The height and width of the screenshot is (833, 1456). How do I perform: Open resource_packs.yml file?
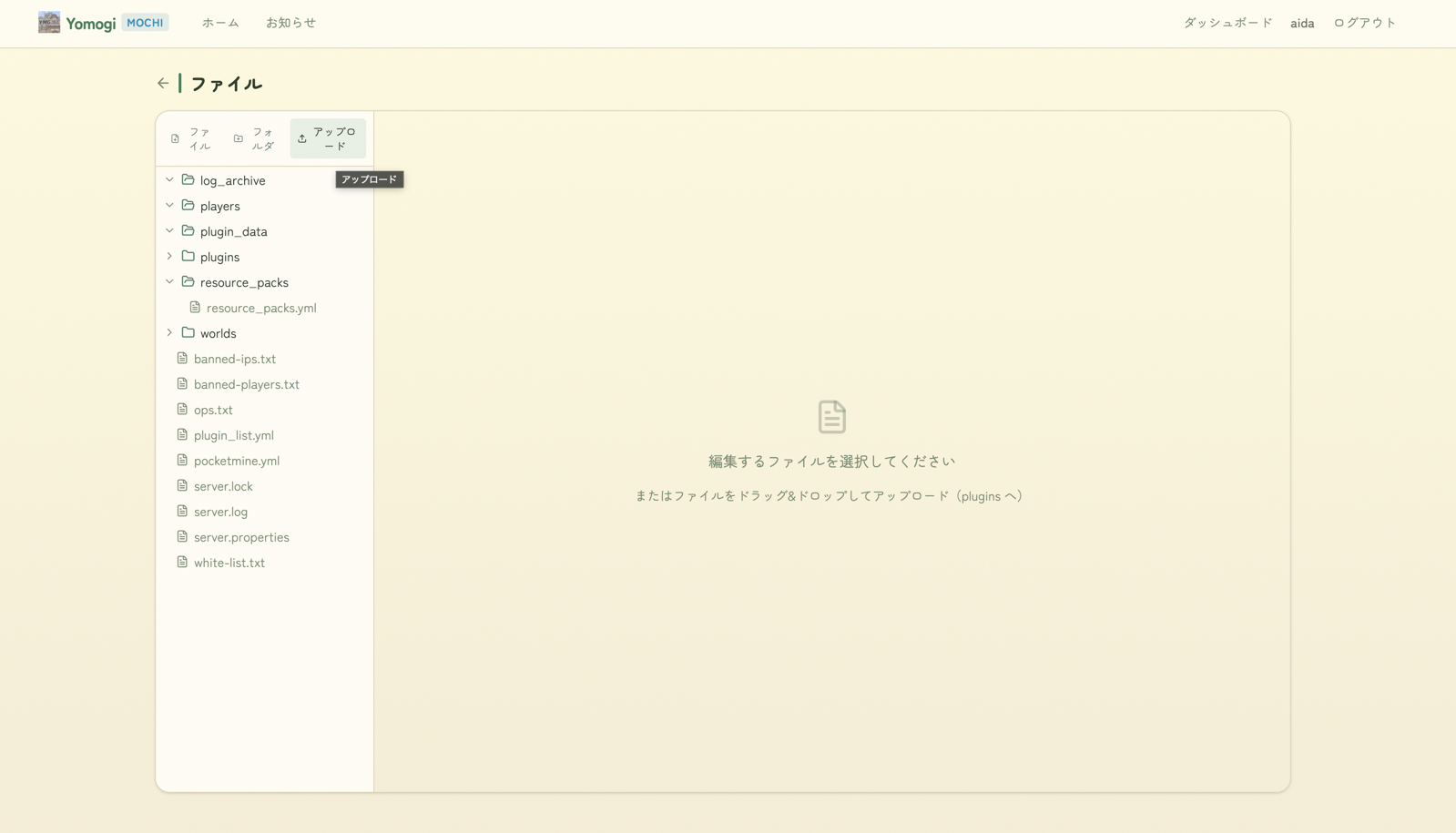[261, 308]
